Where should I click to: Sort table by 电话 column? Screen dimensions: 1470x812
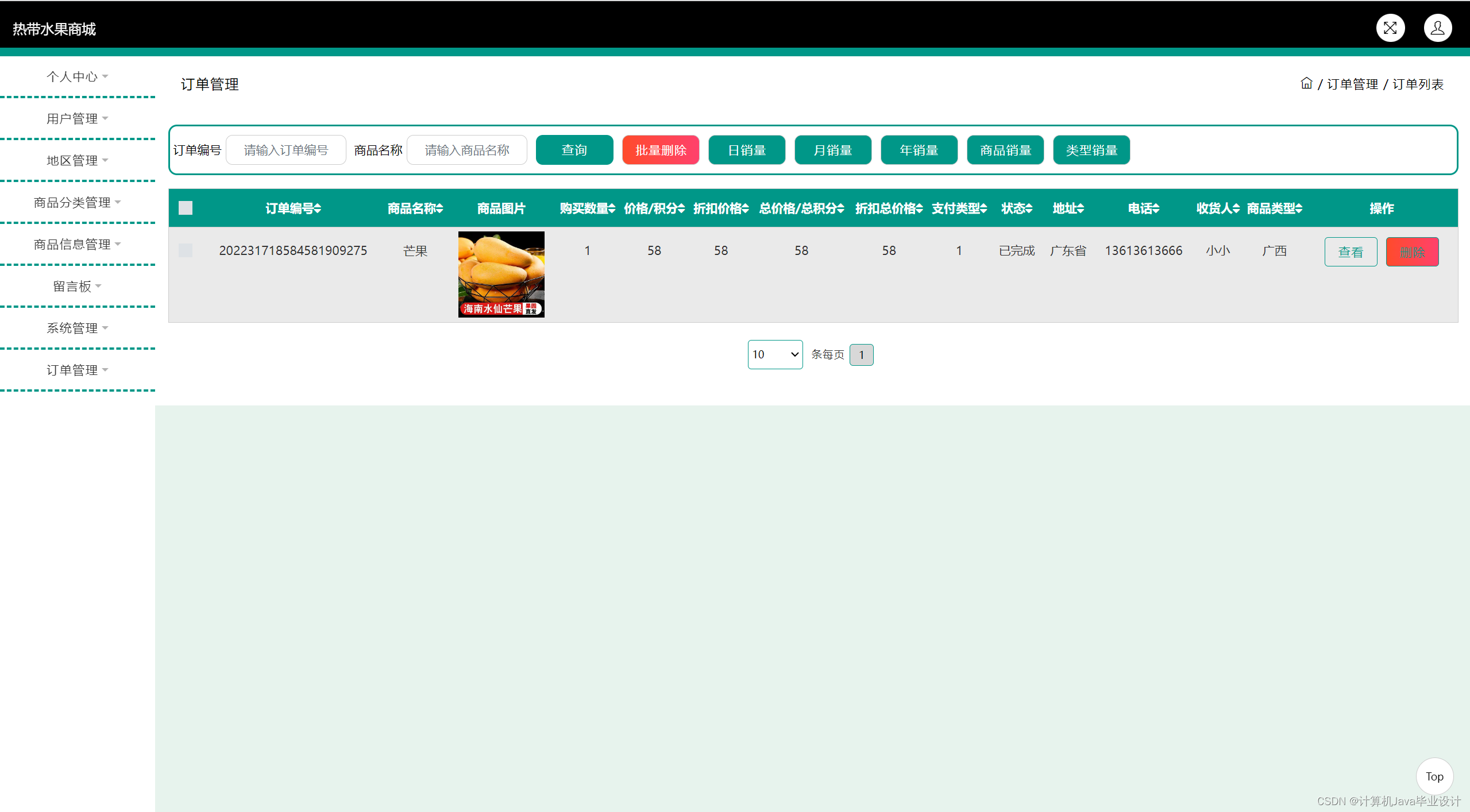[x=1156, y=208]
